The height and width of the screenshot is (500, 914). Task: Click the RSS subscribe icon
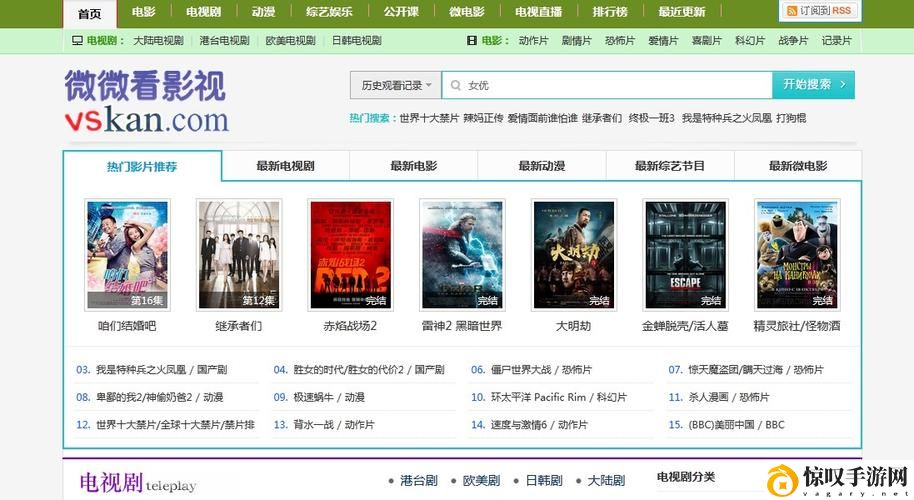click(792, 11)
